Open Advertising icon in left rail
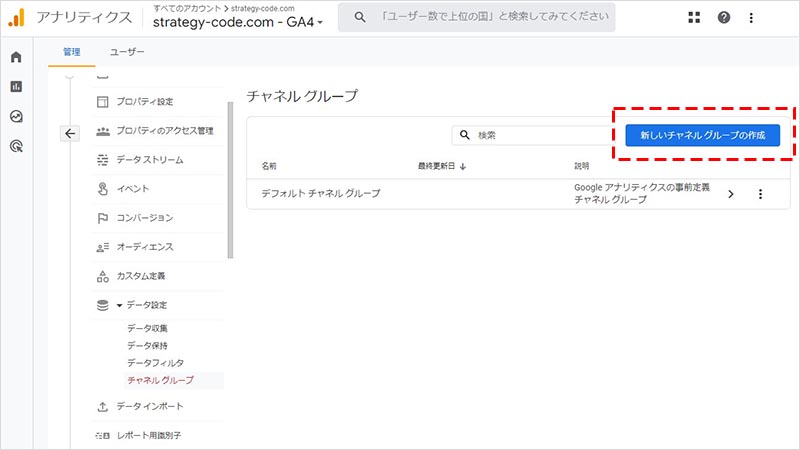The height and width of the screenshot is (450, 800). coord(15,146)
